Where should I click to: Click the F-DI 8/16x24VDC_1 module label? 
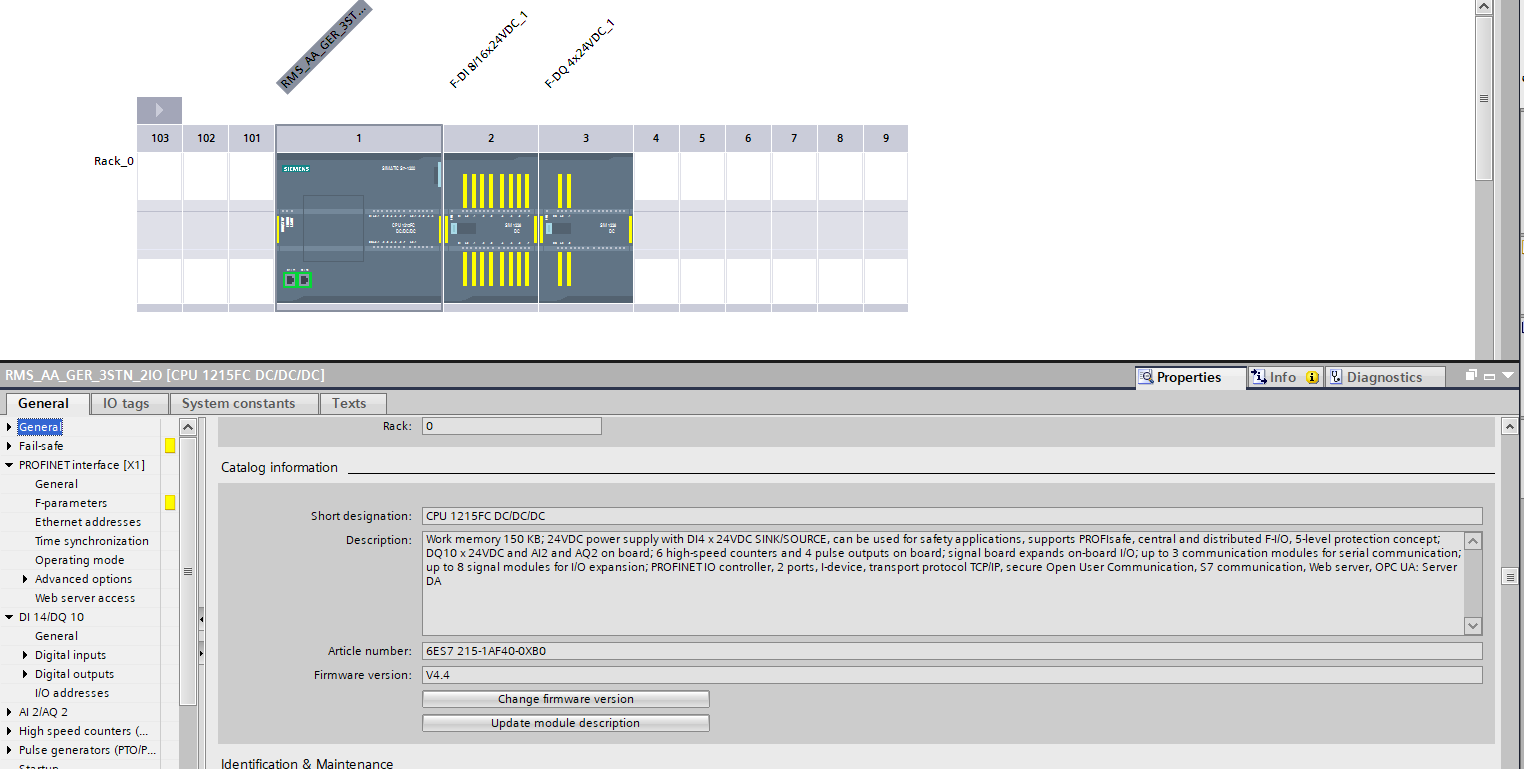[488, 50]
